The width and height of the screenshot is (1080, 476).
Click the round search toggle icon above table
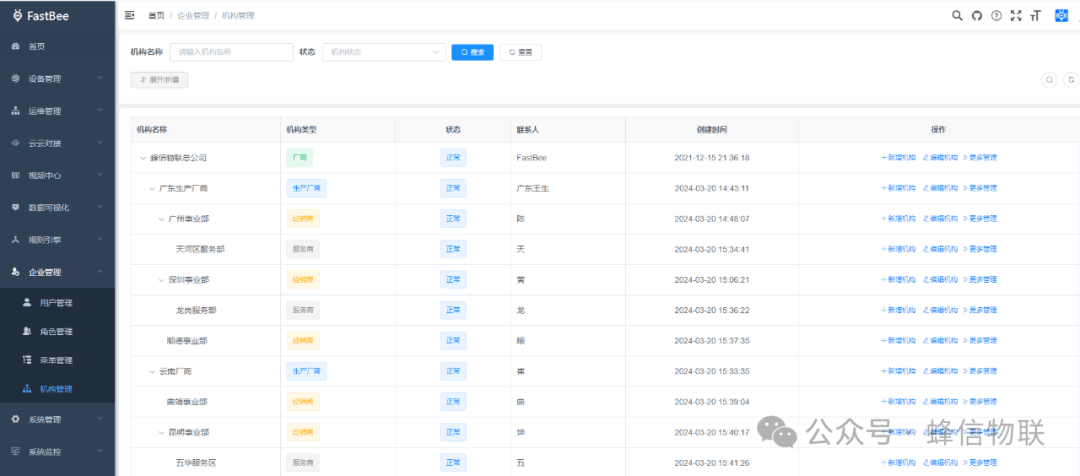click(1049, 80)
